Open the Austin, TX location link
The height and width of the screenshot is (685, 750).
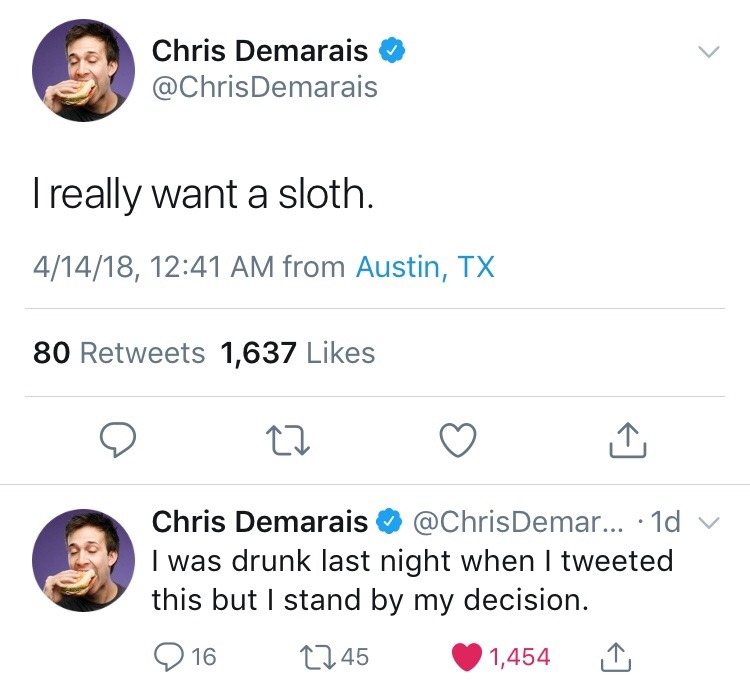[425, 267]
